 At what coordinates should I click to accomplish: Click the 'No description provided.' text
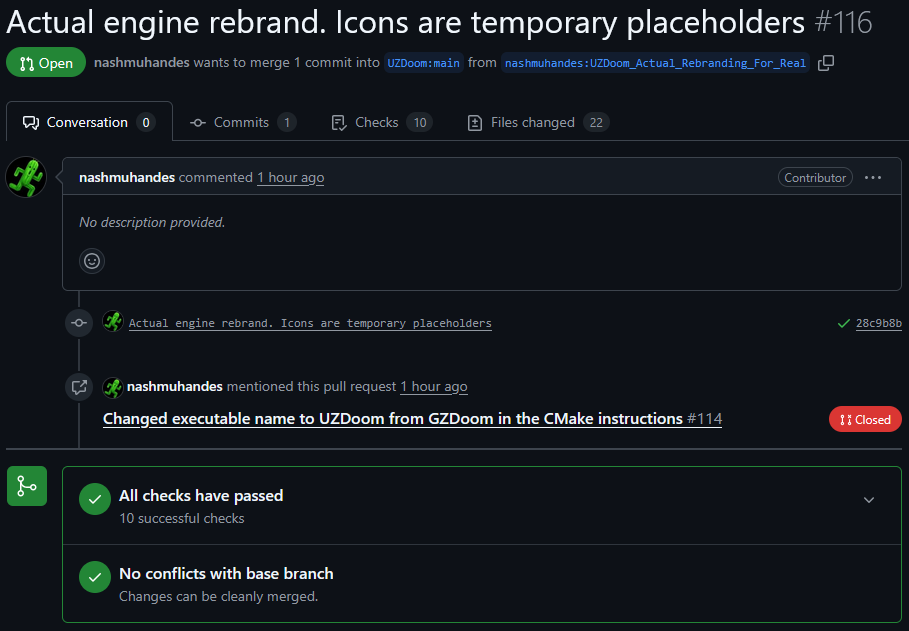[x=152, y=222]
